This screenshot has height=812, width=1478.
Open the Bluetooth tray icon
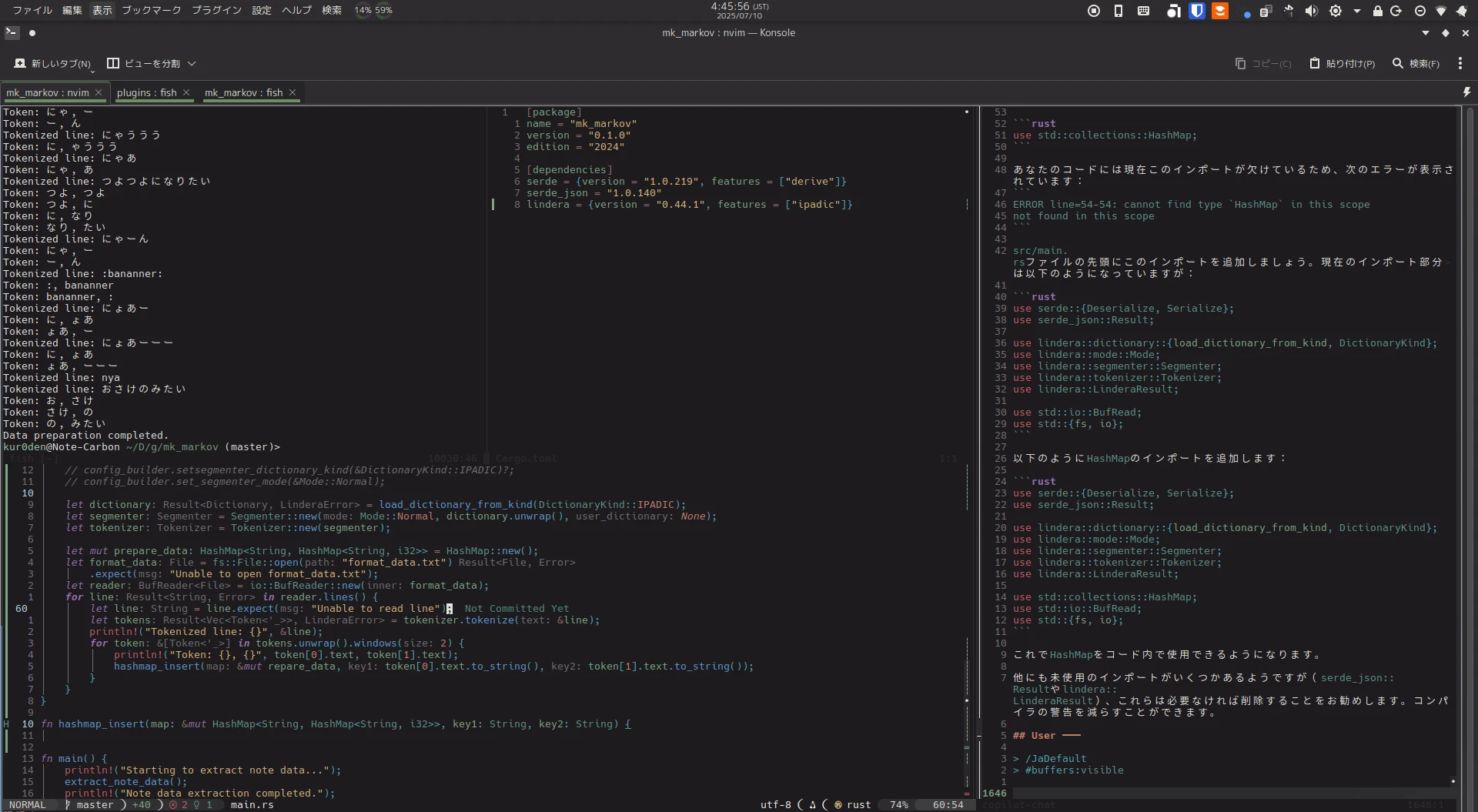click(x=1289, y=11)
